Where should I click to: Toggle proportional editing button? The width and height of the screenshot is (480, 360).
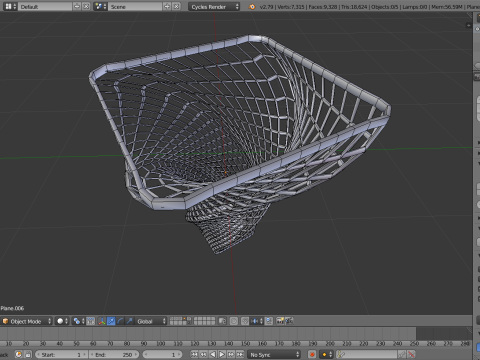(x=234, y=321)
